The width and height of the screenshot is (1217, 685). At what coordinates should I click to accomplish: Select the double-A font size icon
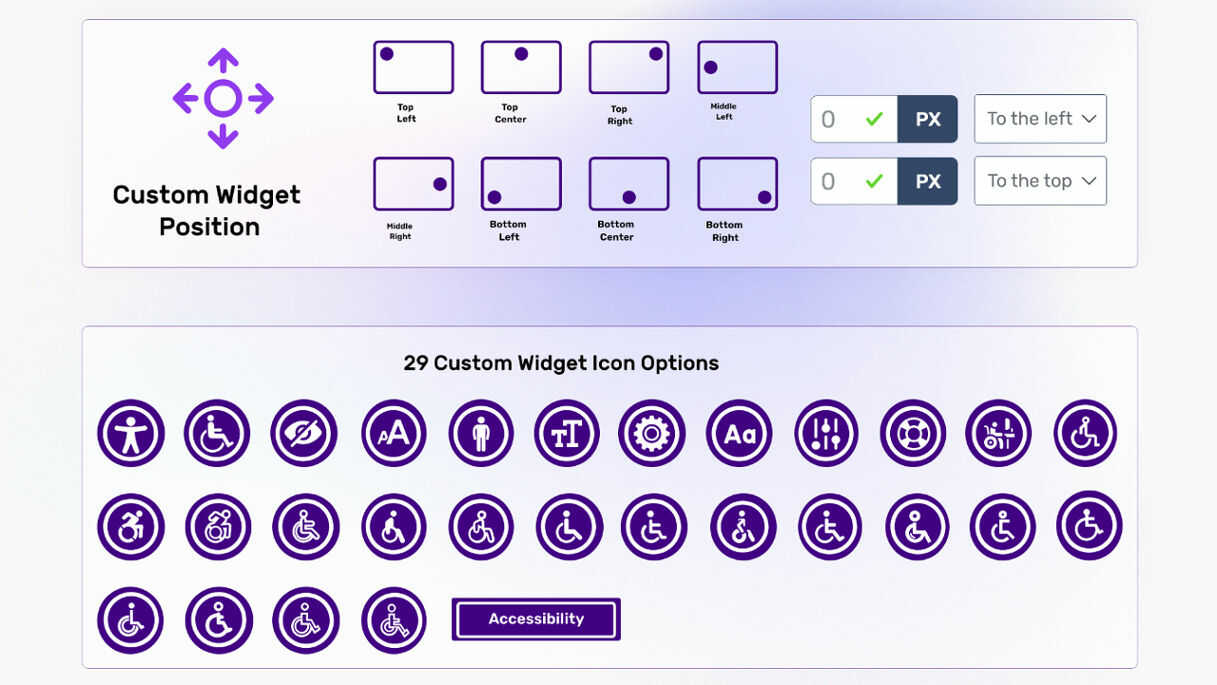tap(394, 433)
